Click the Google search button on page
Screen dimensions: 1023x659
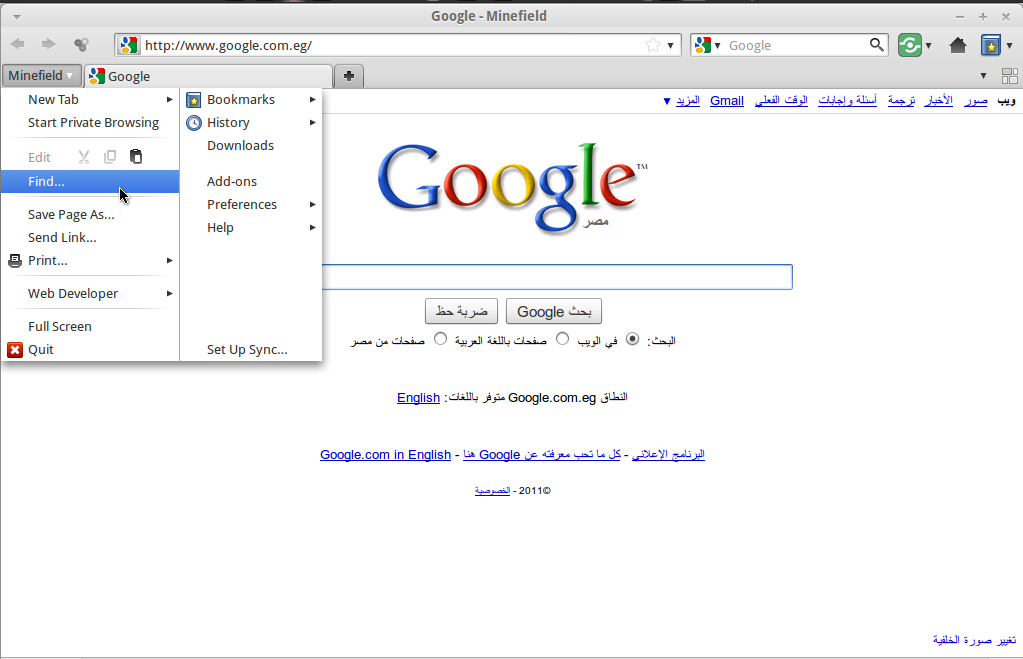click(x=554, y=311)
